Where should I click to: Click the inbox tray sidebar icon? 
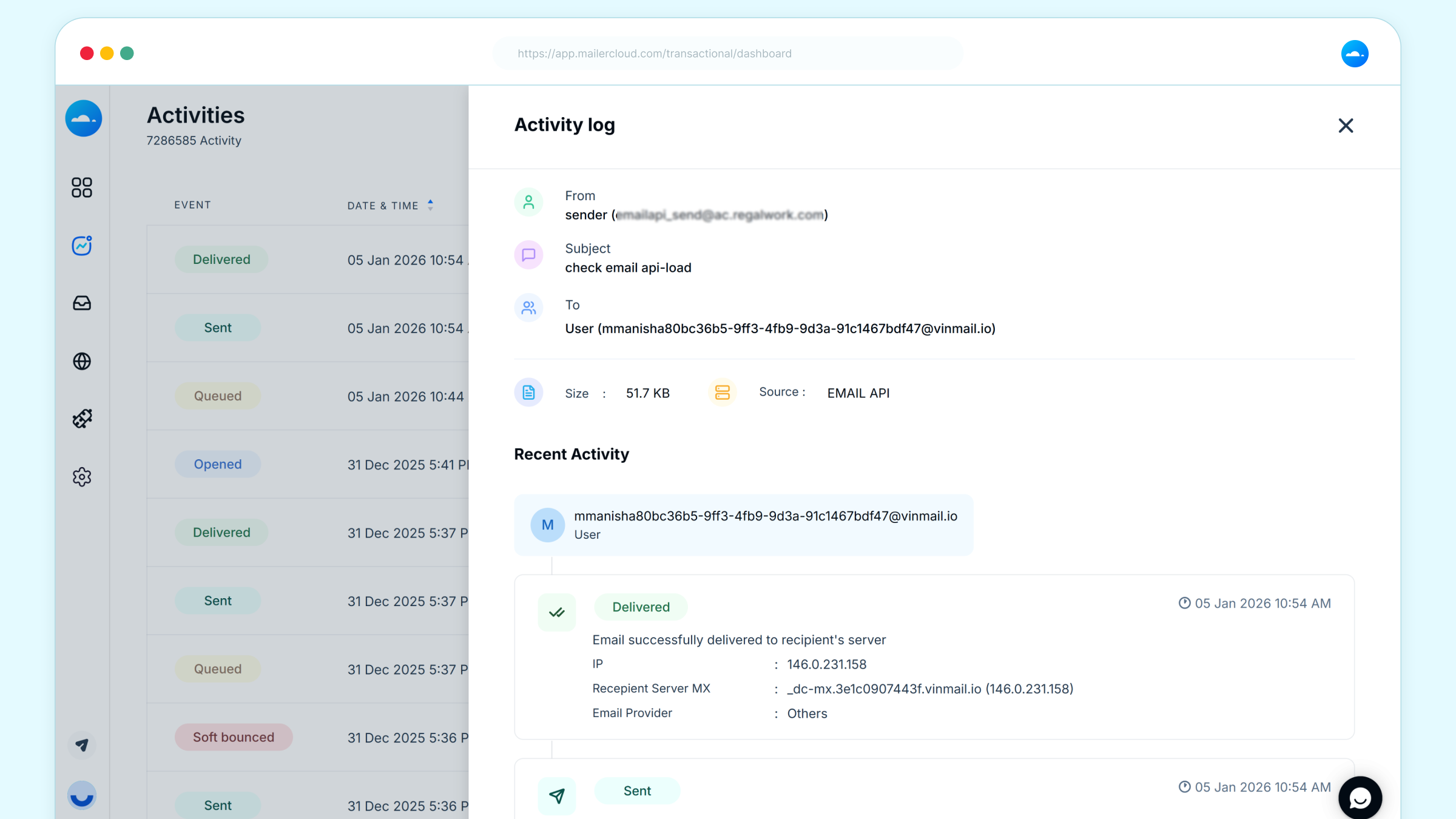(x=82, y=303)
